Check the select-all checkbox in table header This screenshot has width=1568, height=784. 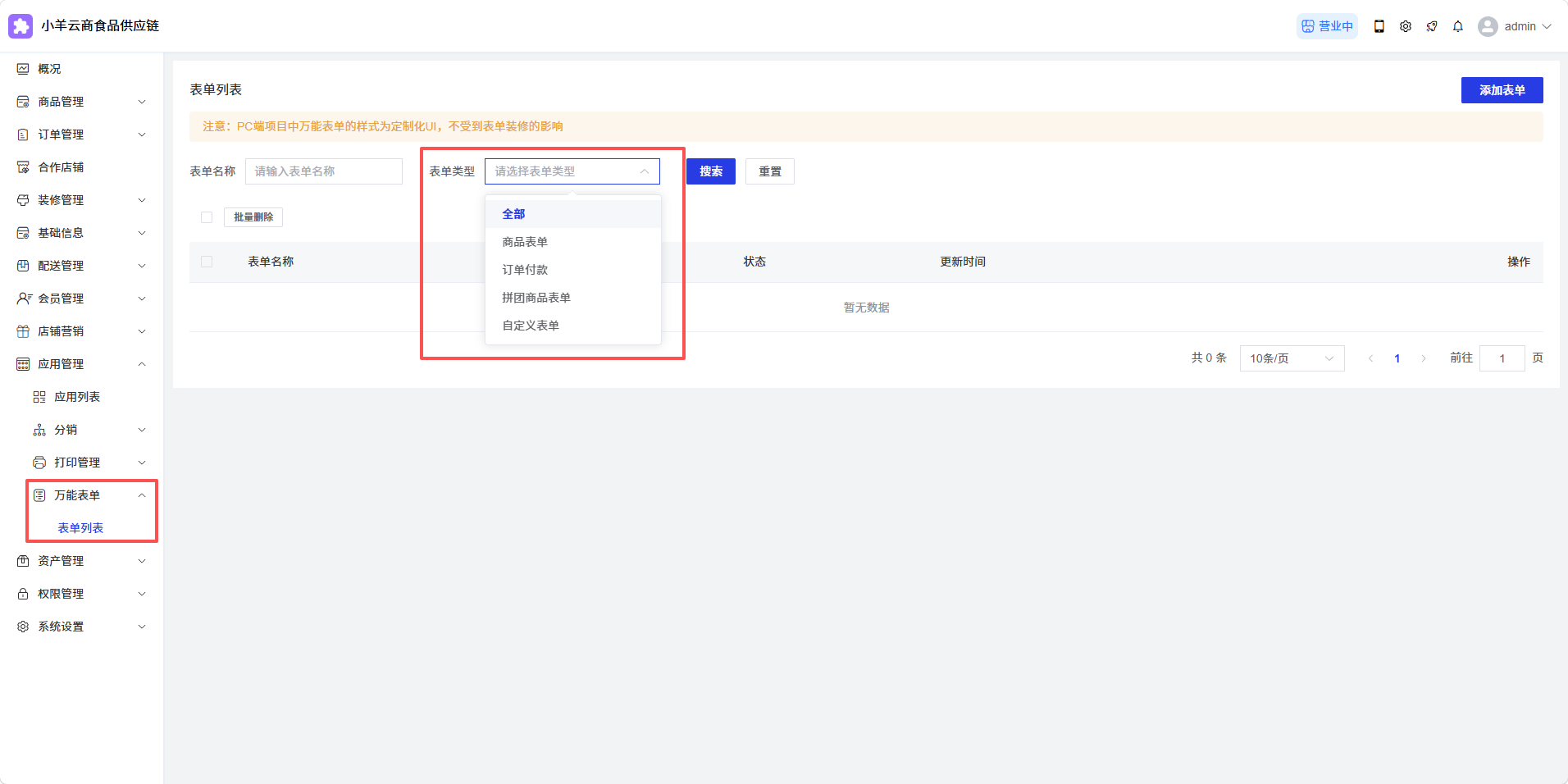tap(207, 262)
